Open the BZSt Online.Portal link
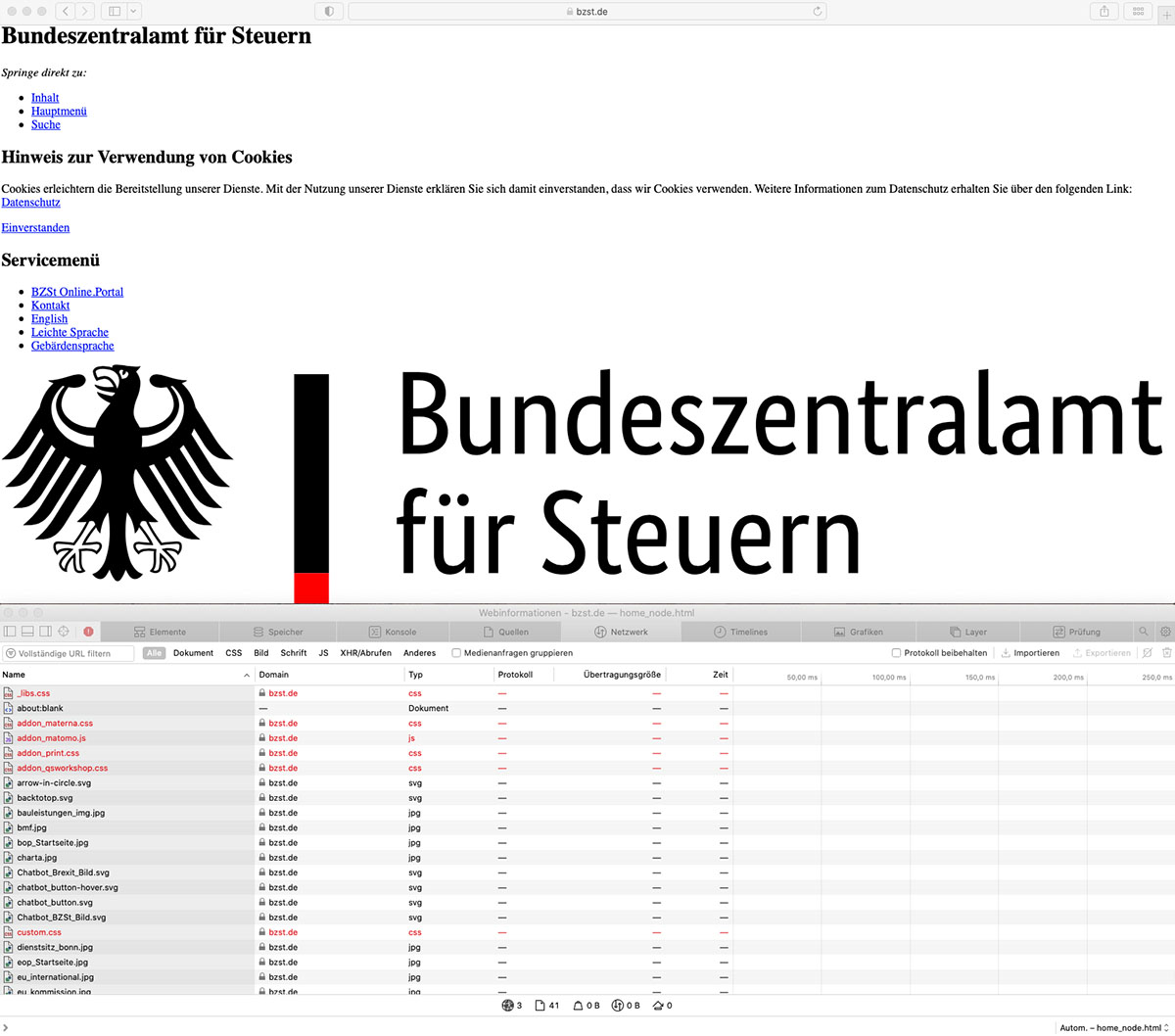 pos(77,291)
